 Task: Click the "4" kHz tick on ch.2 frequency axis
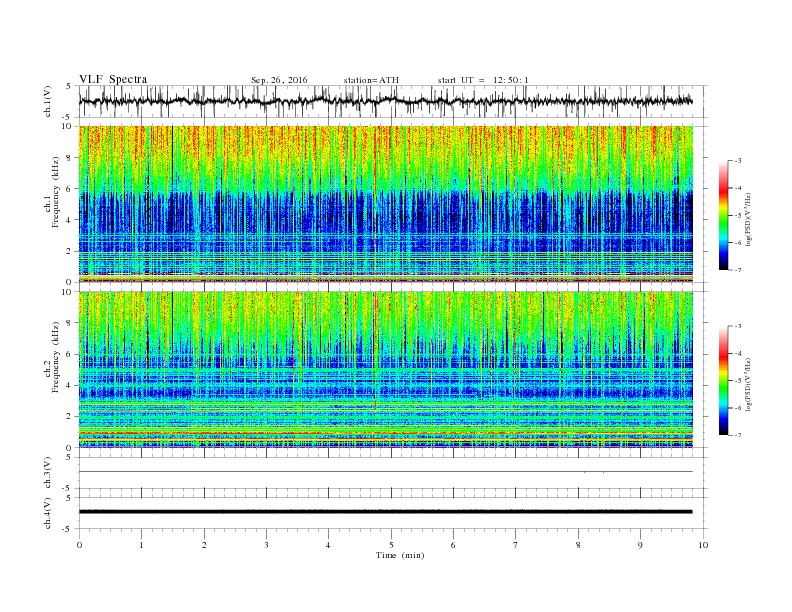click(x=70, y=385)
